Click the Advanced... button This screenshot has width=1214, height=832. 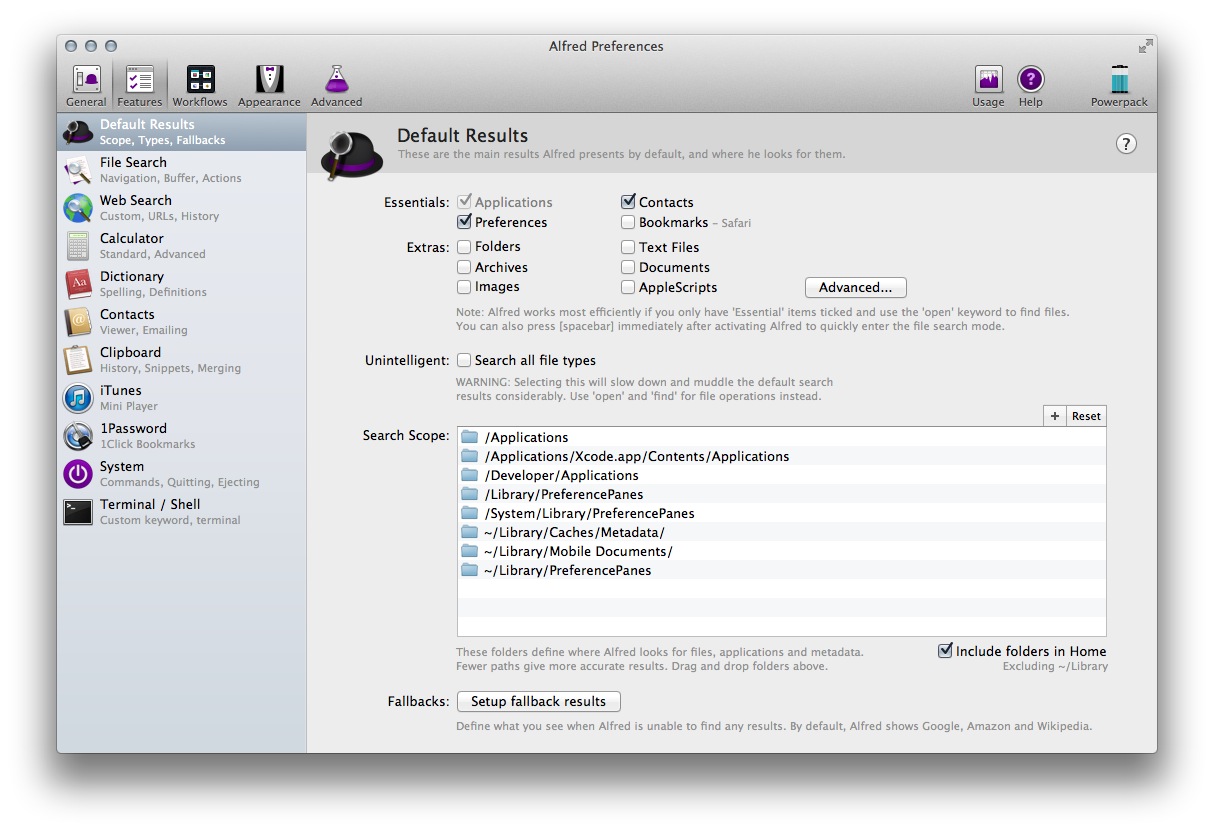[855, 287]
